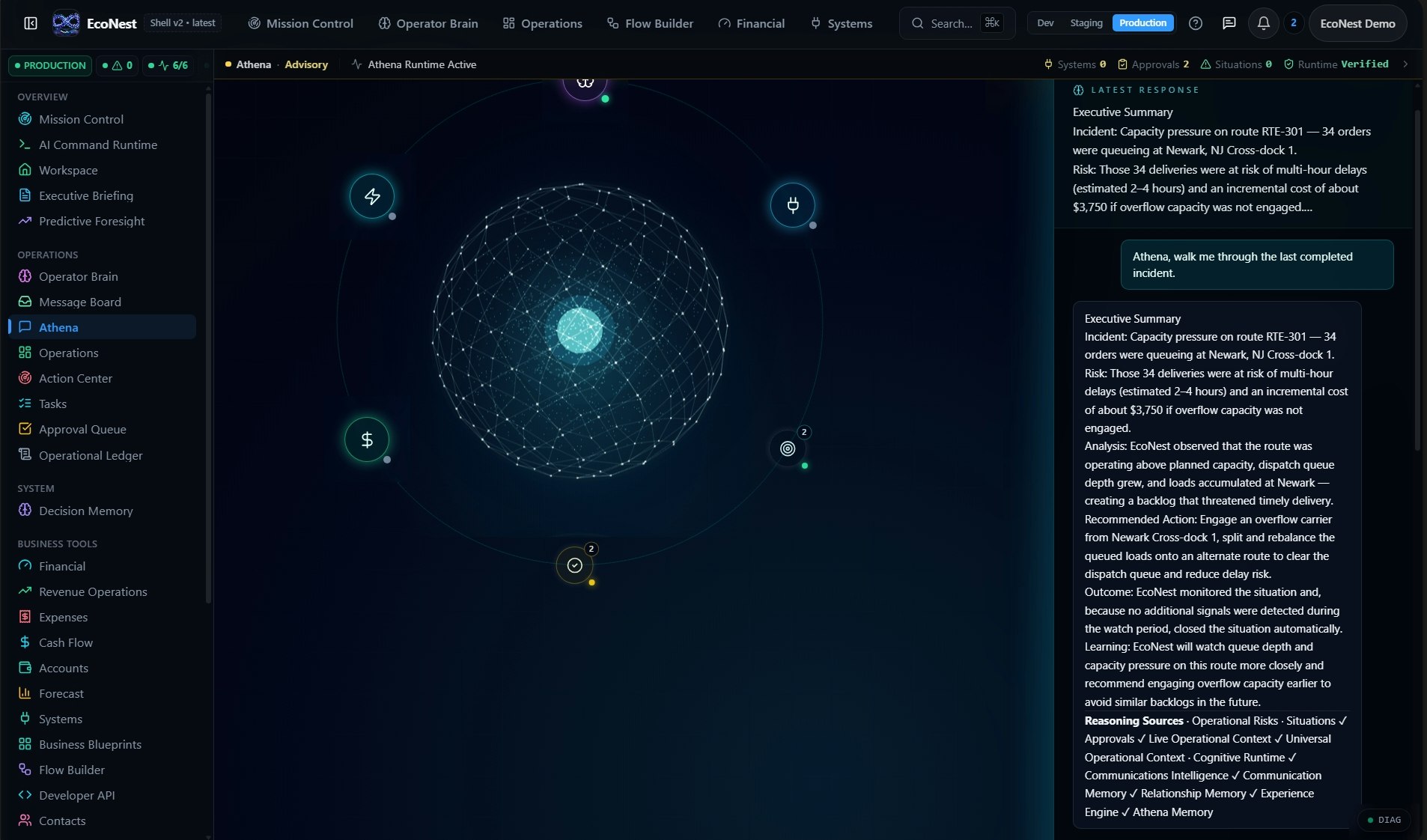Click the lightning bolt orbit node

[372, 196]
